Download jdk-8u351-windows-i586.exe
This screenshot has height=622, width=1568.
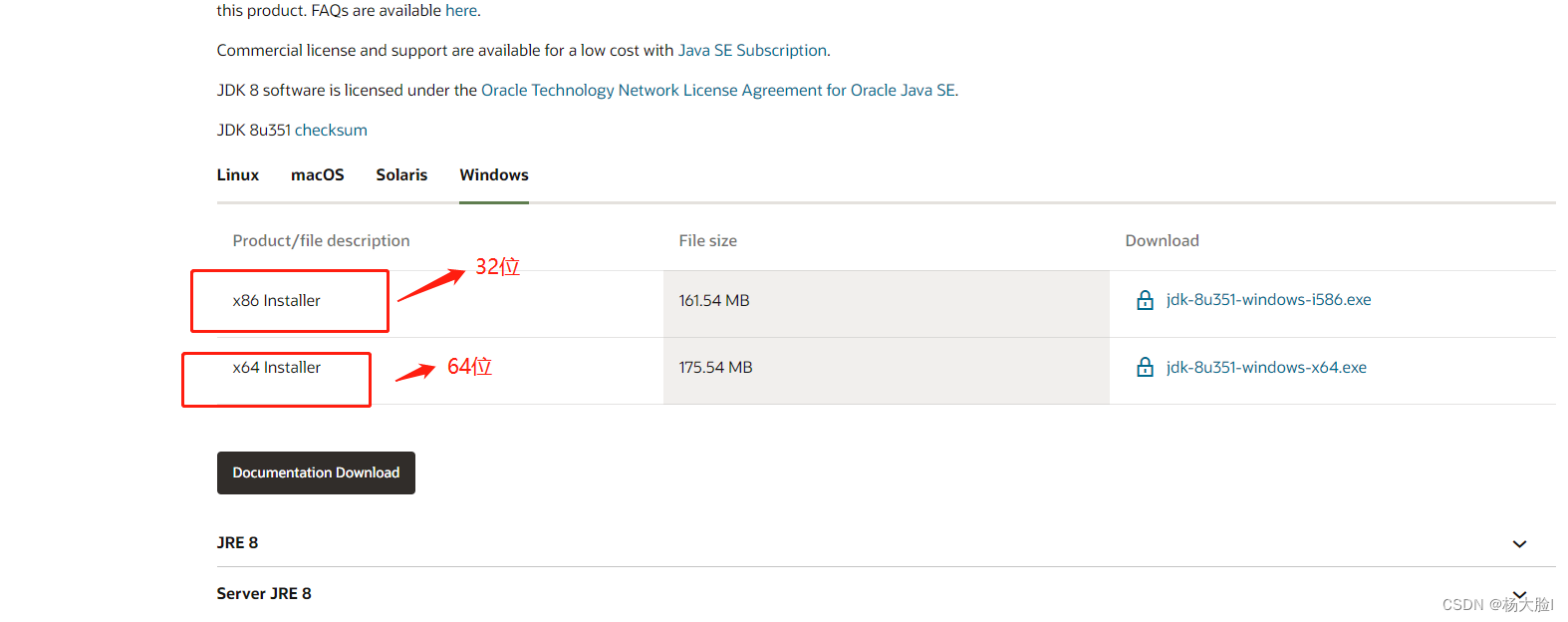click(1268, 300)
